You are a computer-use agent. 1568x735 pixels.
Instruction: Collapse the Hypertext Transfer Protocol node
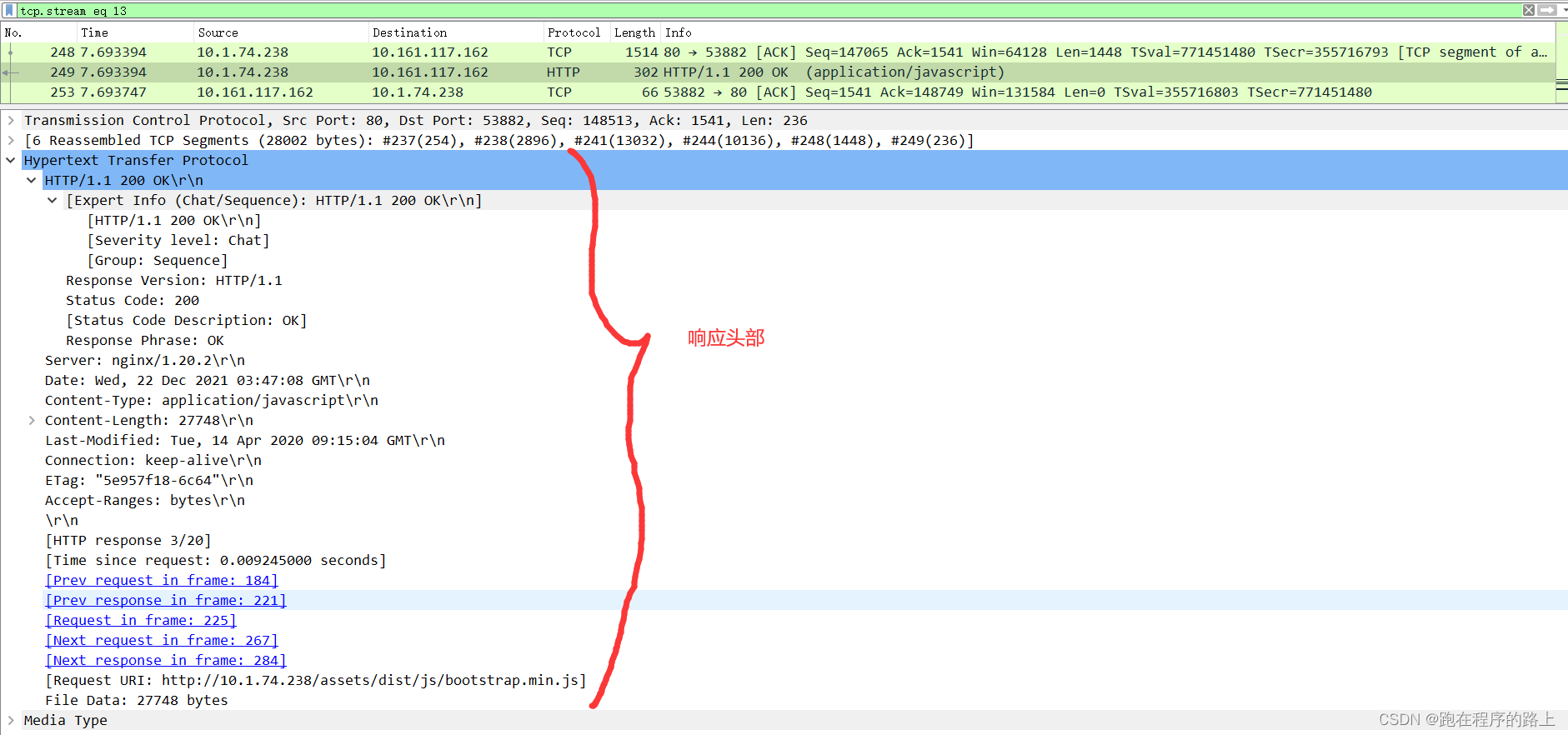tap(11, 160)
